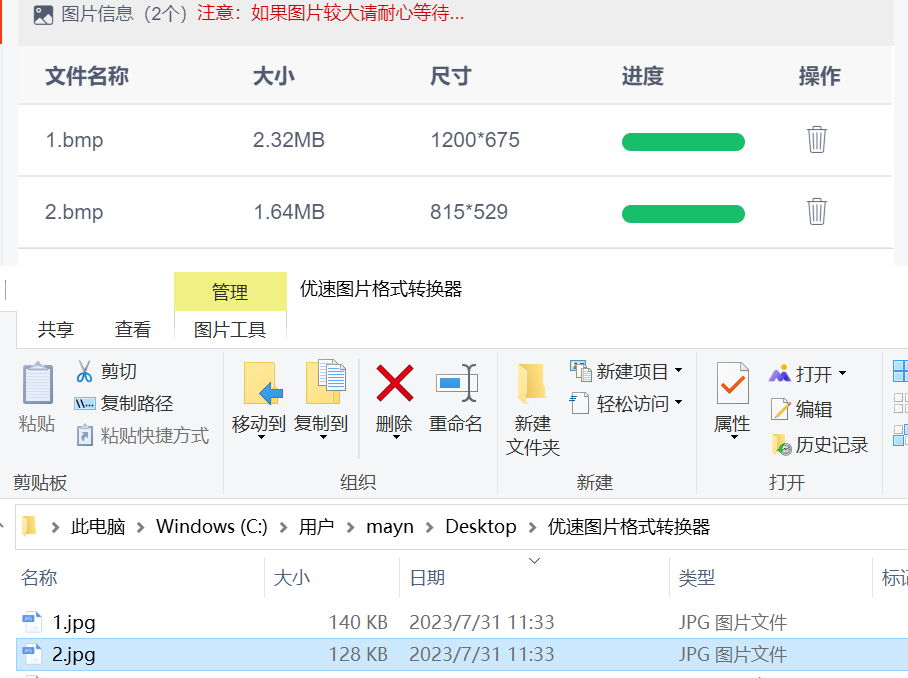Expand the 轻松访问 dropdown arrow

[x=678, y=402]
